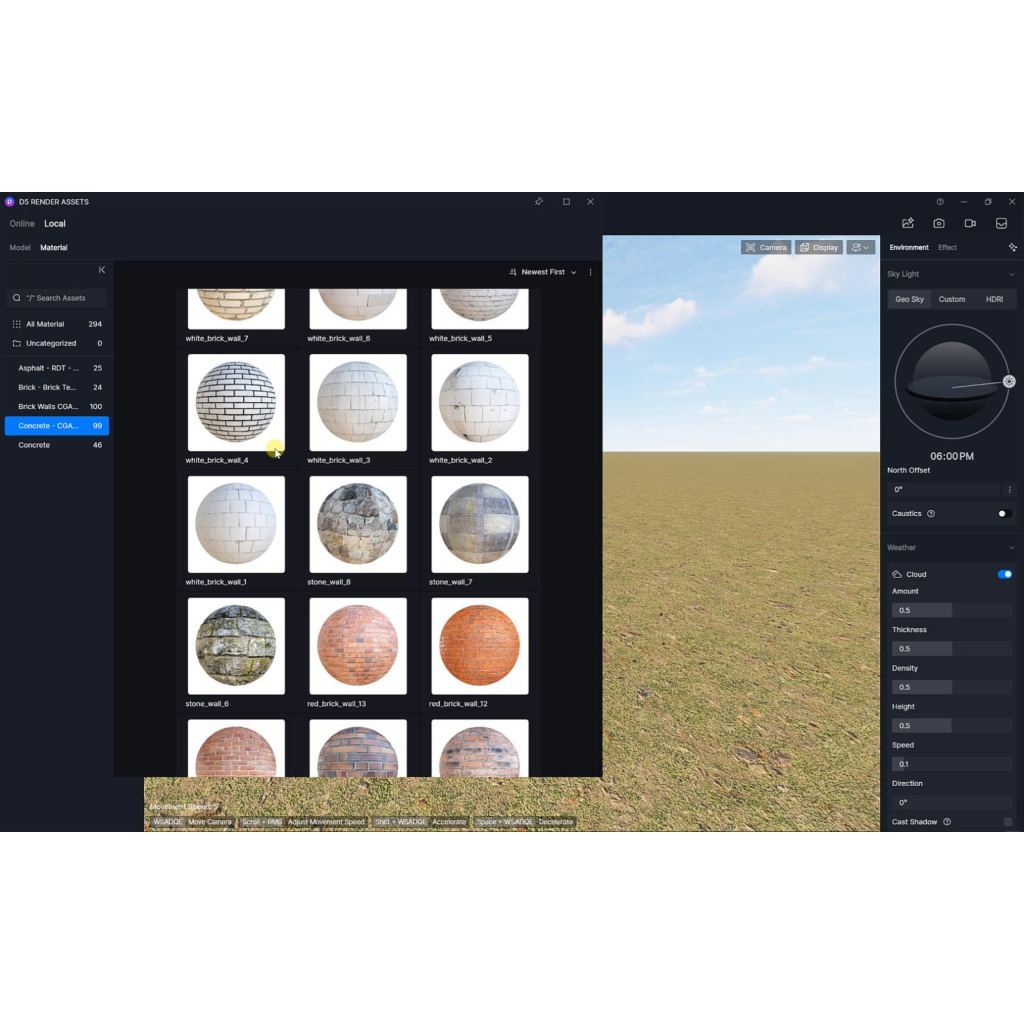Image resolution: width=1024 pixels, height=1024 pixels.
Task: Open the image render camera icon
Action: [x=939, y=223]
